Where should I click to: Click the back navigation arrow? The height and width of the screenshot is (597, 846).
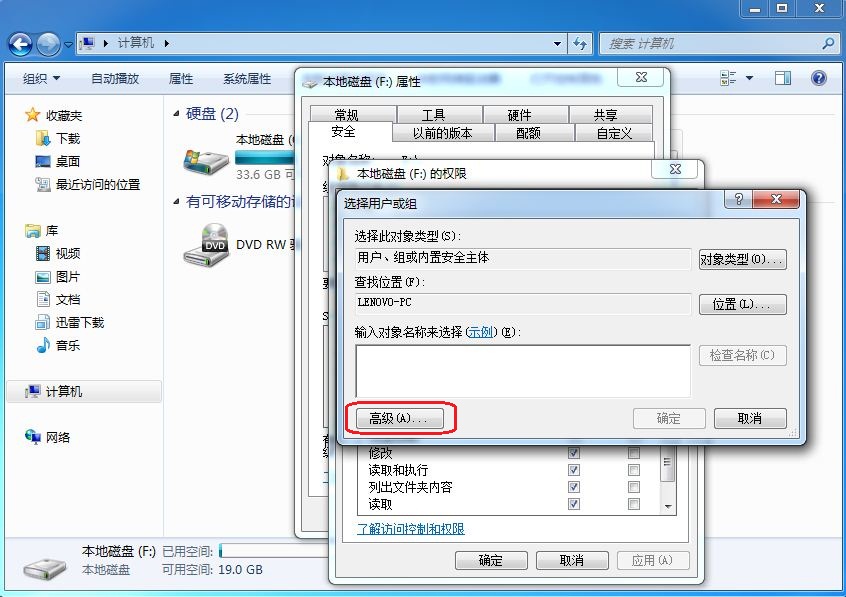click(x=20, y=44)
